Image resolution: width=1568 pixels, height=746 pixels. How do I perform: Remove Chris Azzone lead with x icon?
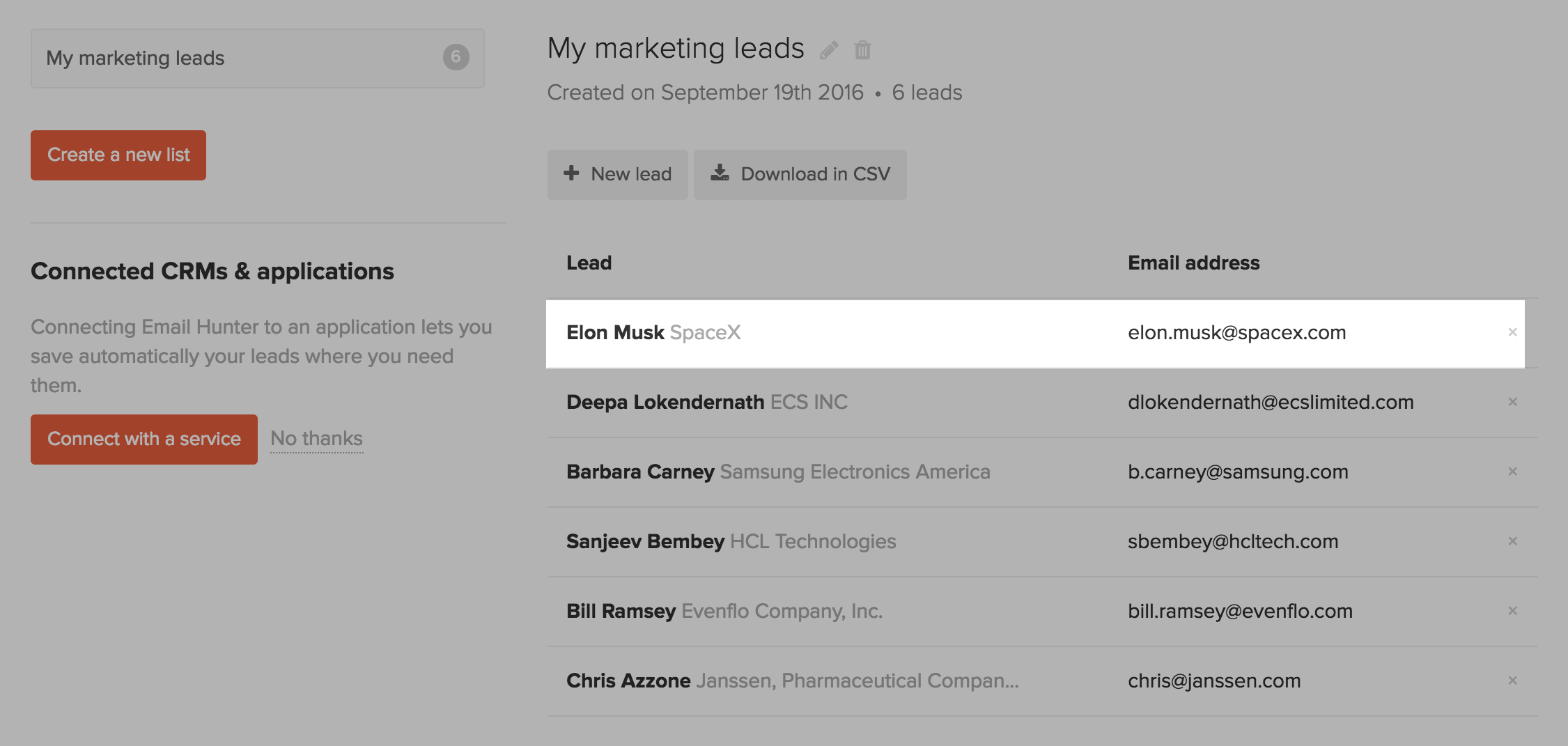1512,681
